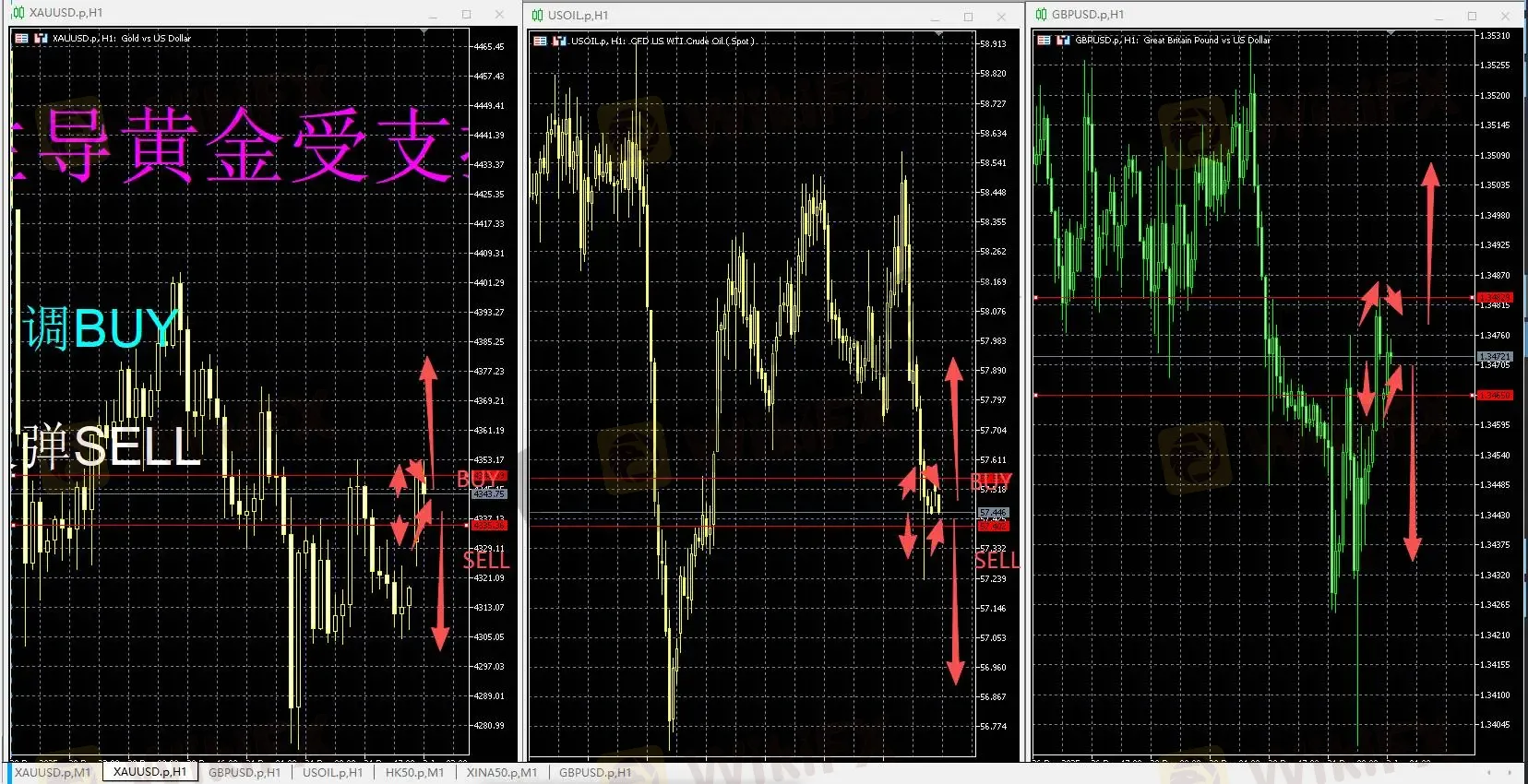Click the second icon left of the GBPUSD.p chart label
1528x784 pixels.
point(1063,41)
